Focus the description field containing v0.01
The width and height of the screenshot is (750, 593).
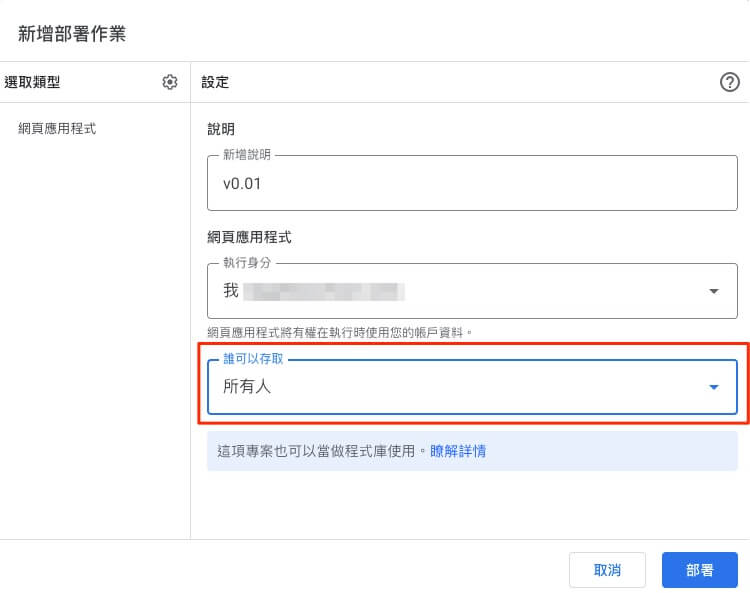click(471, 184)
